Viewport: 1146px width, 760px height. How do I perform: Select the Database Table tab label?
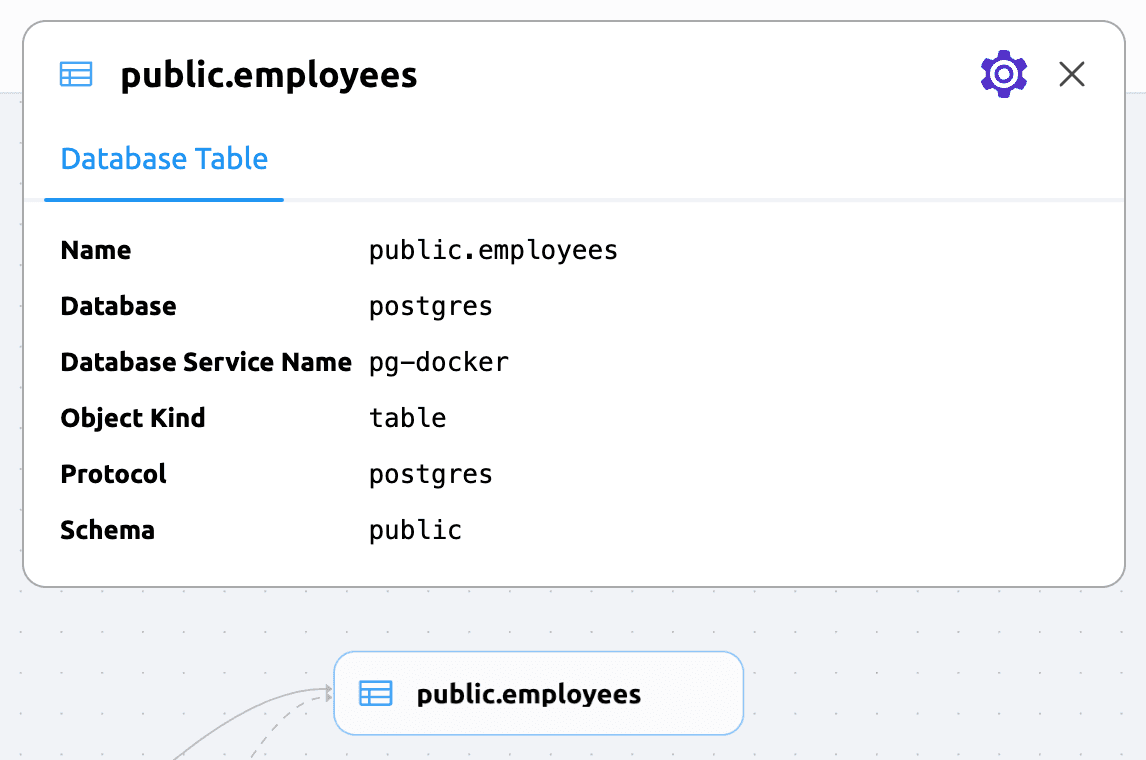(163, 158)
